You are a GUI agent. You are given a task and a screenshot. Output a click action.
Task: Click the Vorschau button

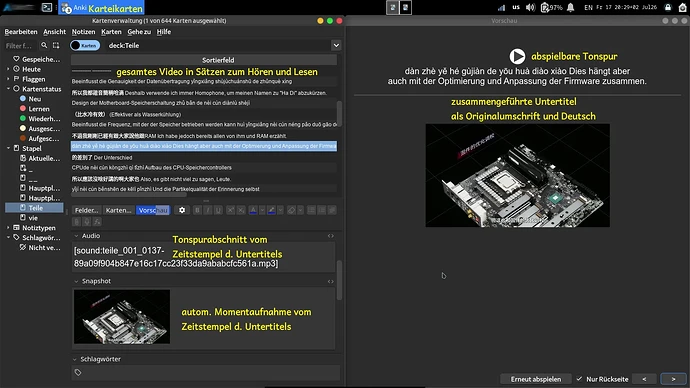[153, 210]
